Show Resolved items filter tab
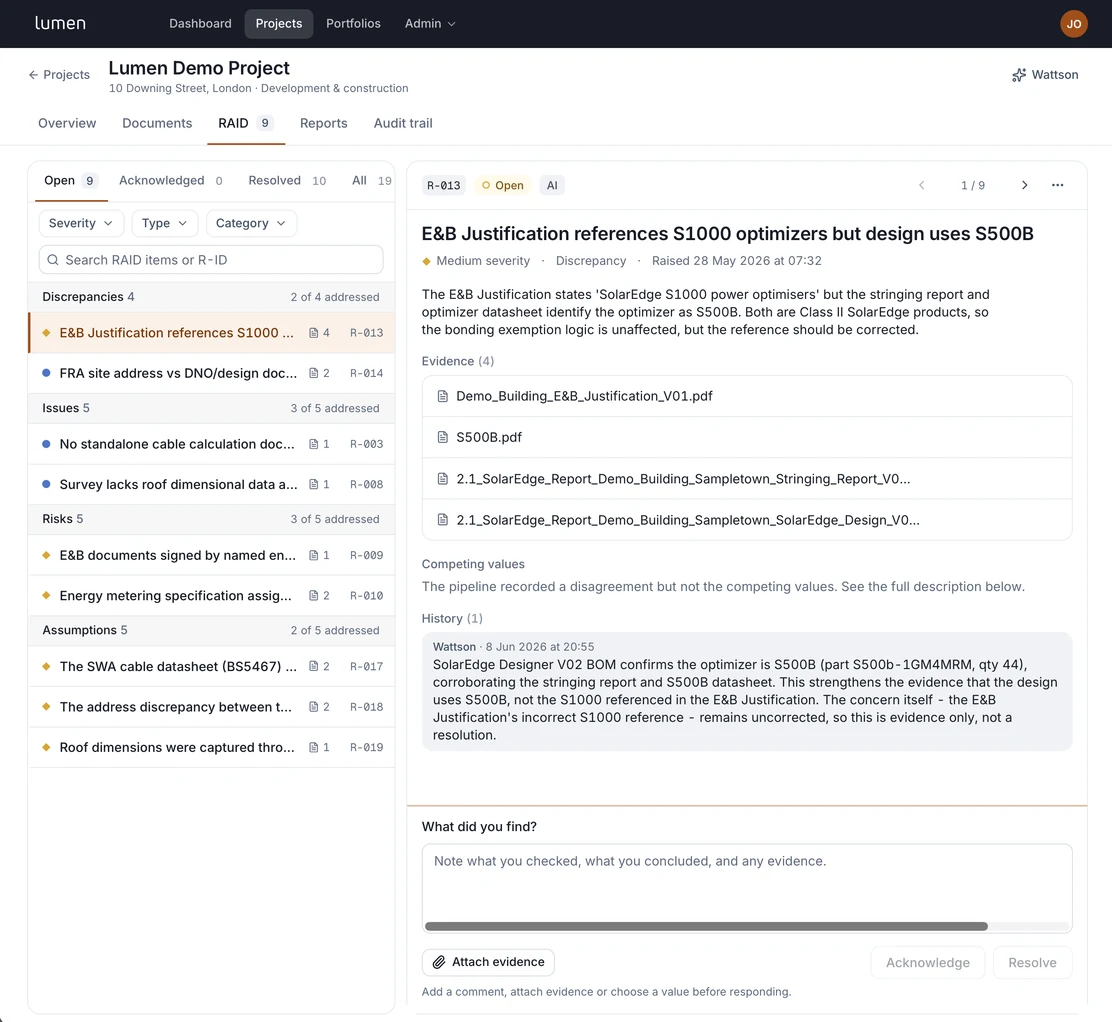The height and width of the screenshot is (1022, 1112). click(287, 180)
